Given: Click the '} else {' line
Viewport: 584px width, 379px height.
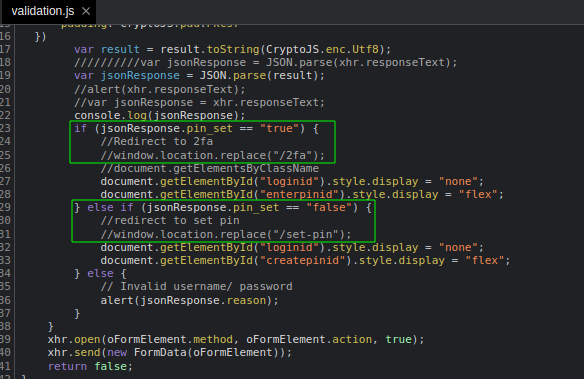Looking at the screenshot, I should 101,273.
